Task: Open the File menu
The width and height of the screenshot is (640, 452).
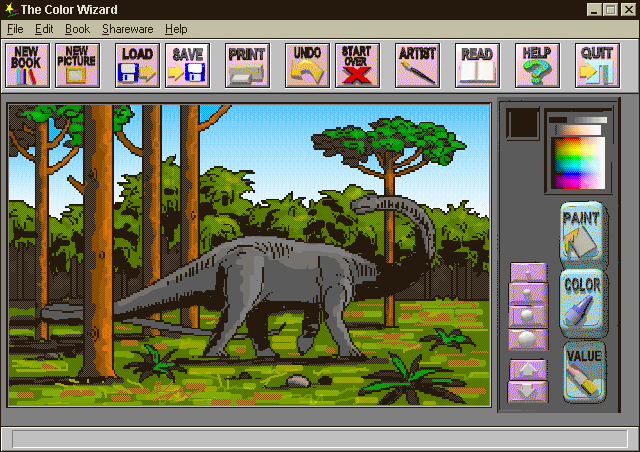Action: pos(15,29)
